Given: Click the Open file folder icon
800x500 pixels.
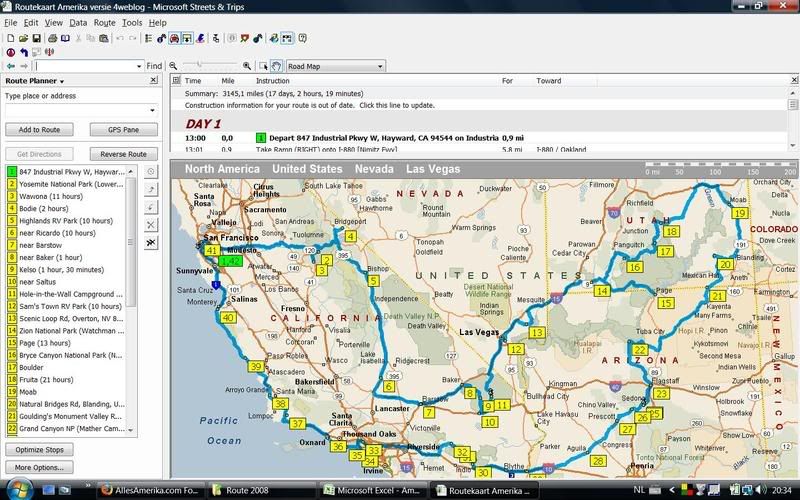Looking at the screenshot, I should [x=23, y=38].
